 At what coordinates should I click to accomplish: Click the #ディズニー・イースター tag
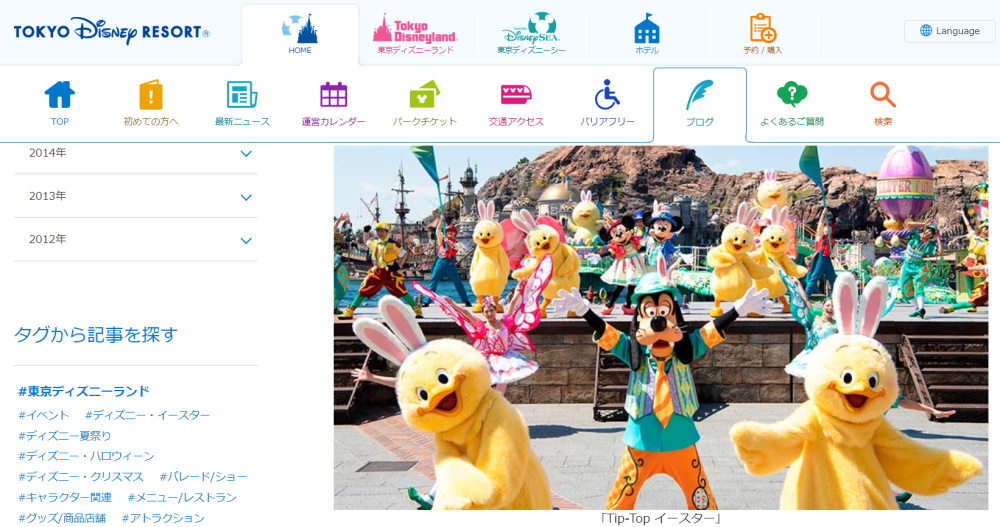147,415
